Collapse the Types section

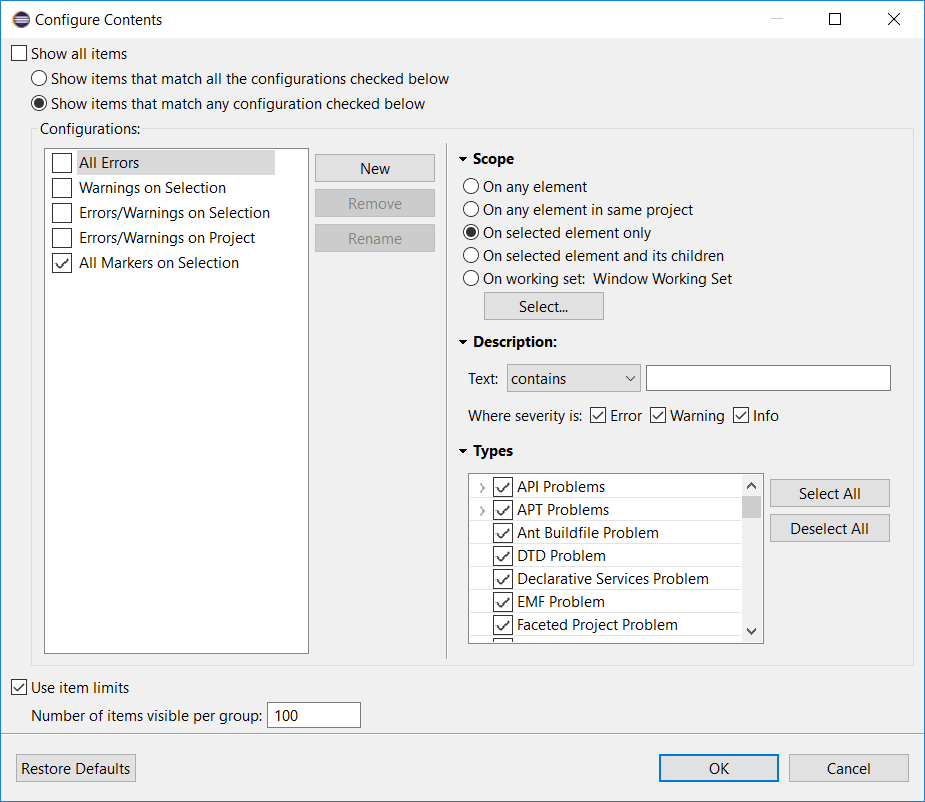point(463,451)
